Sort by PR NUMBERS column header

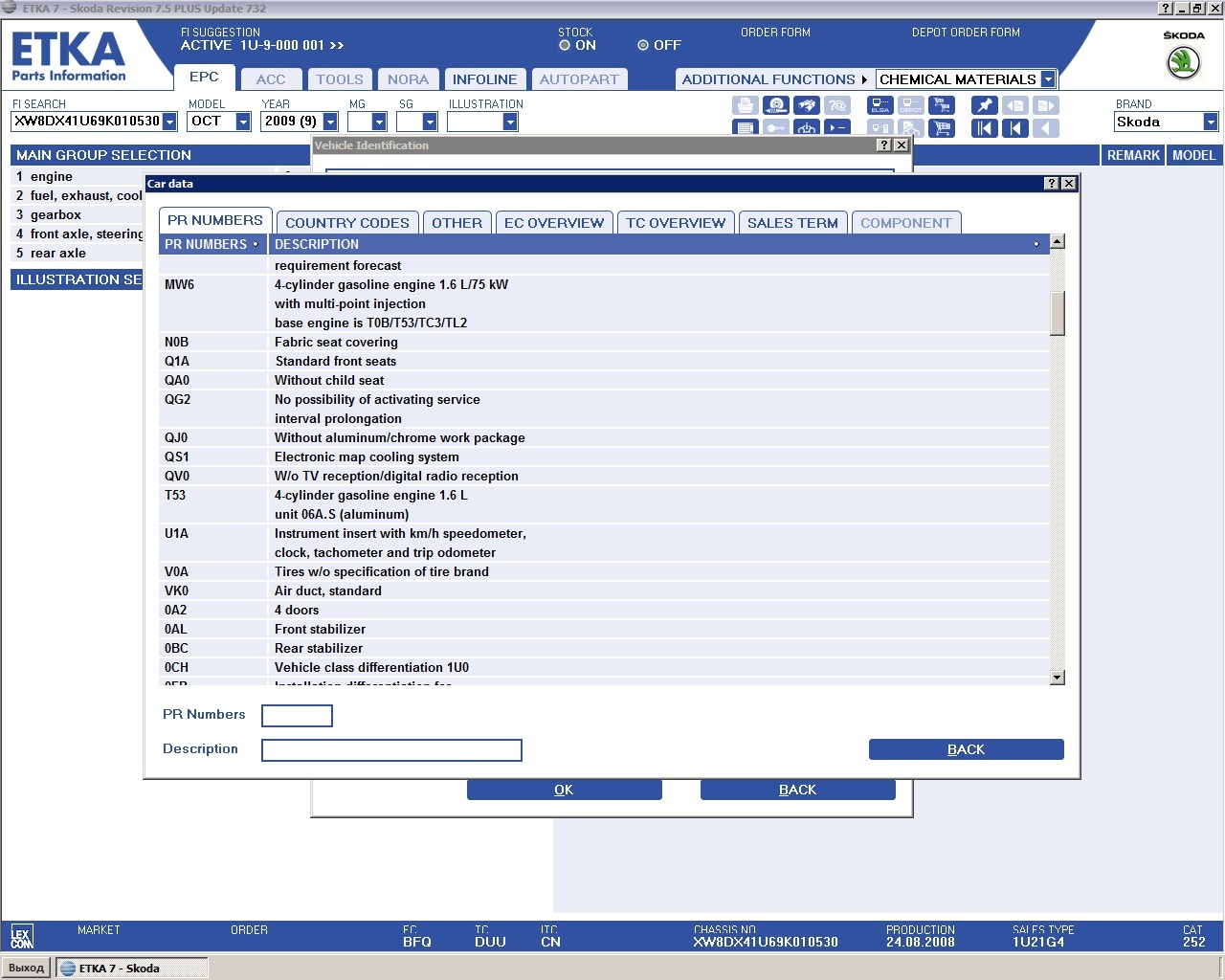(212, 244)
